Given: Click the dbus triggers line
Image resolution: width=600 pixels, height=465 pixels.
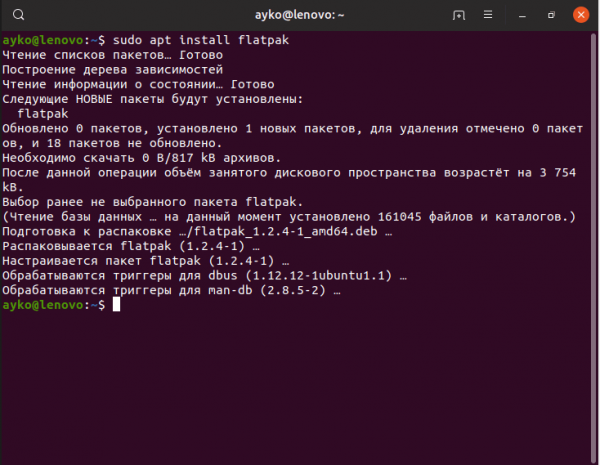Looking at the screenshot, I should 204,276.
